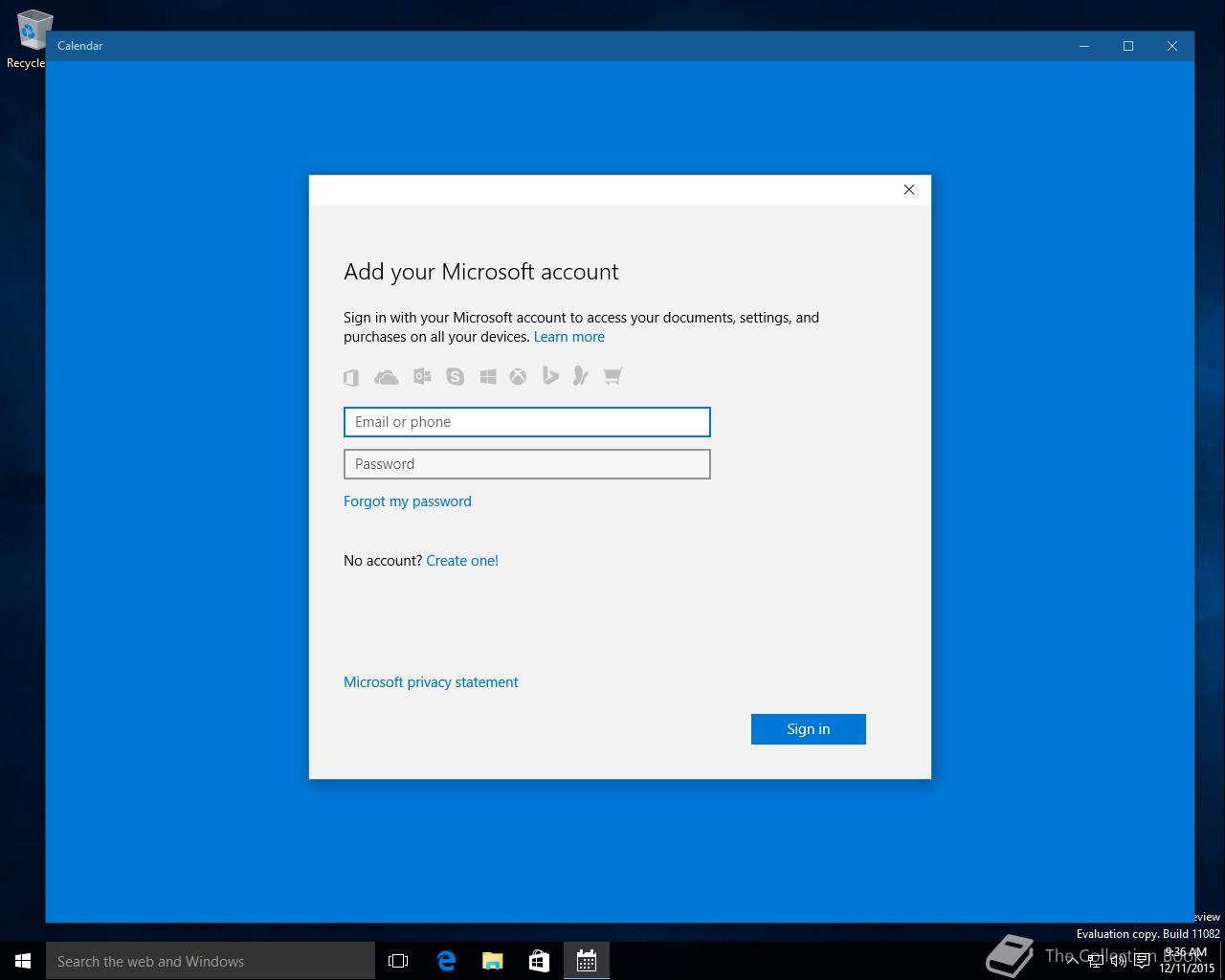Click the Windows logo in the service row
Viewport: 1225px width, 980px height.
pos(488,376)
